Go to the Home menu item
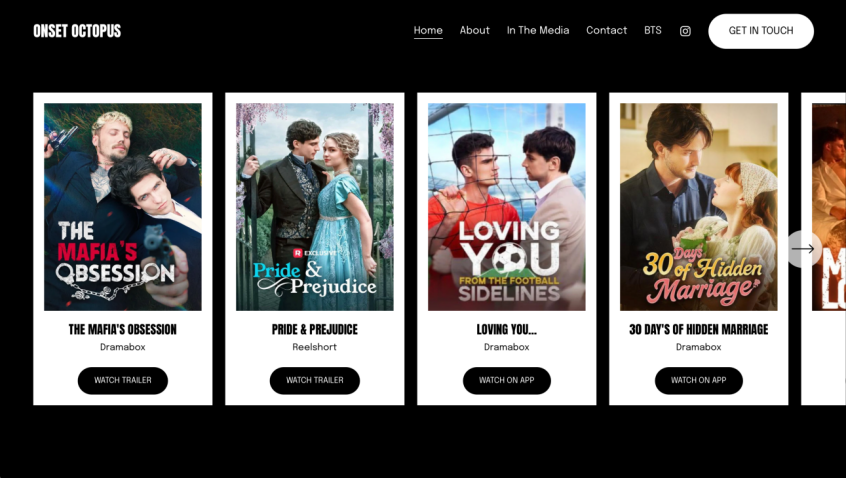Screen dimensions: 846x478 click(428, 31)
